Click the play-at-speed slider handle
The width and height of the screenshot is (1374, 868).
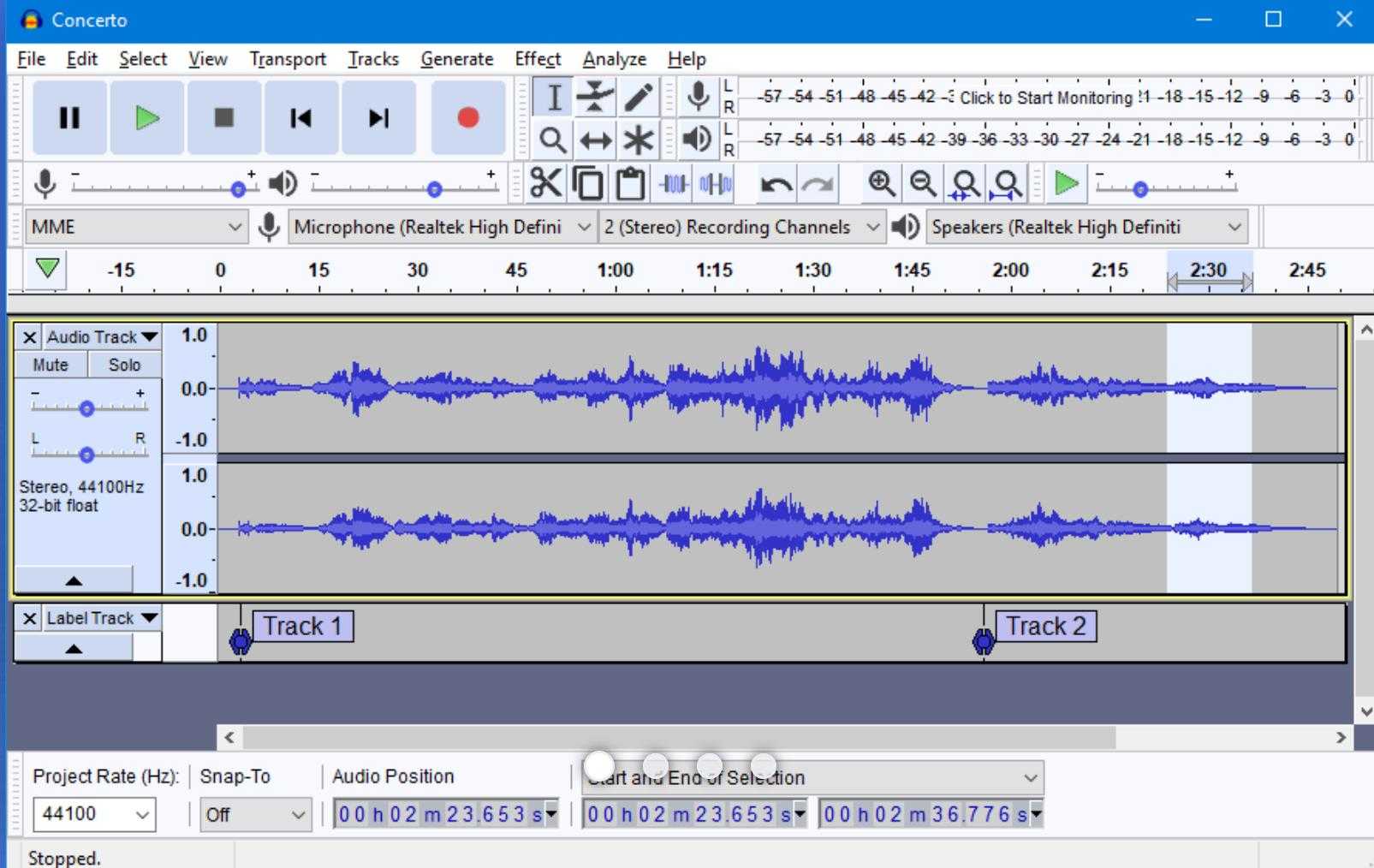(1139, 189)
